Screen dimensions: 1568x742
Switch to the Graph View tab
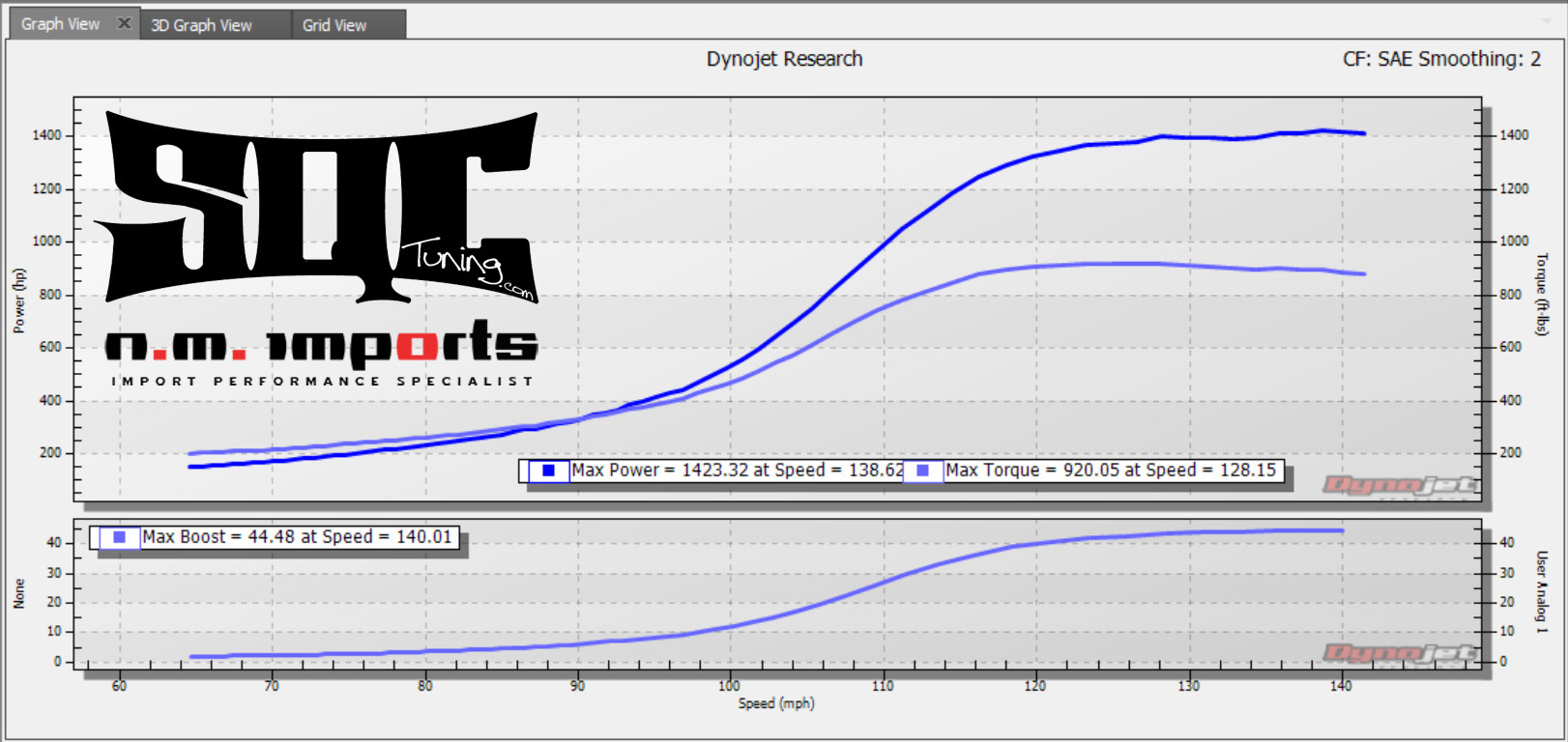[x=61, y=24]
